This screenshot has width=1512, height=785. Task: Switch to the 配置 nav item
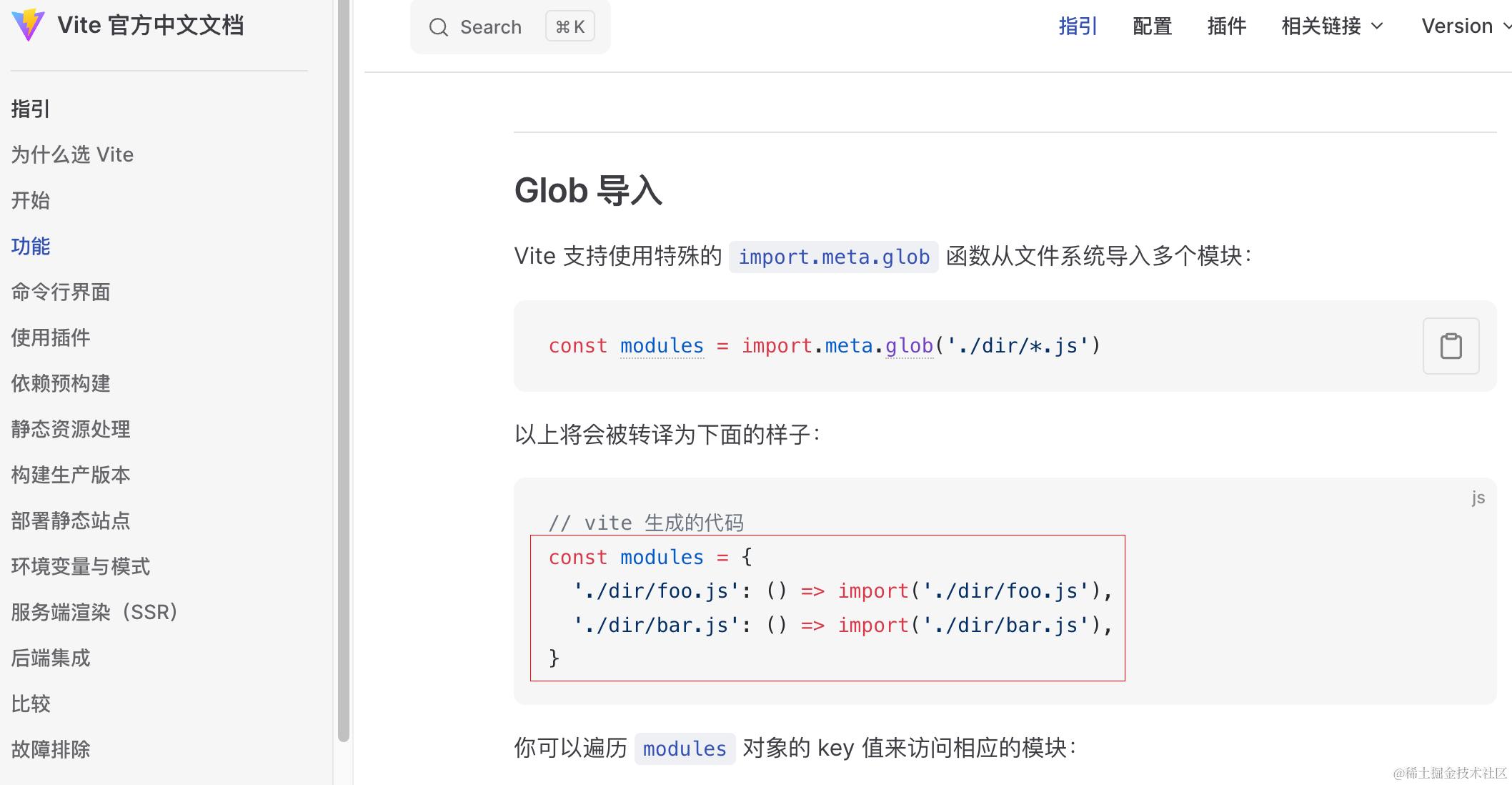pos(1152,26)
